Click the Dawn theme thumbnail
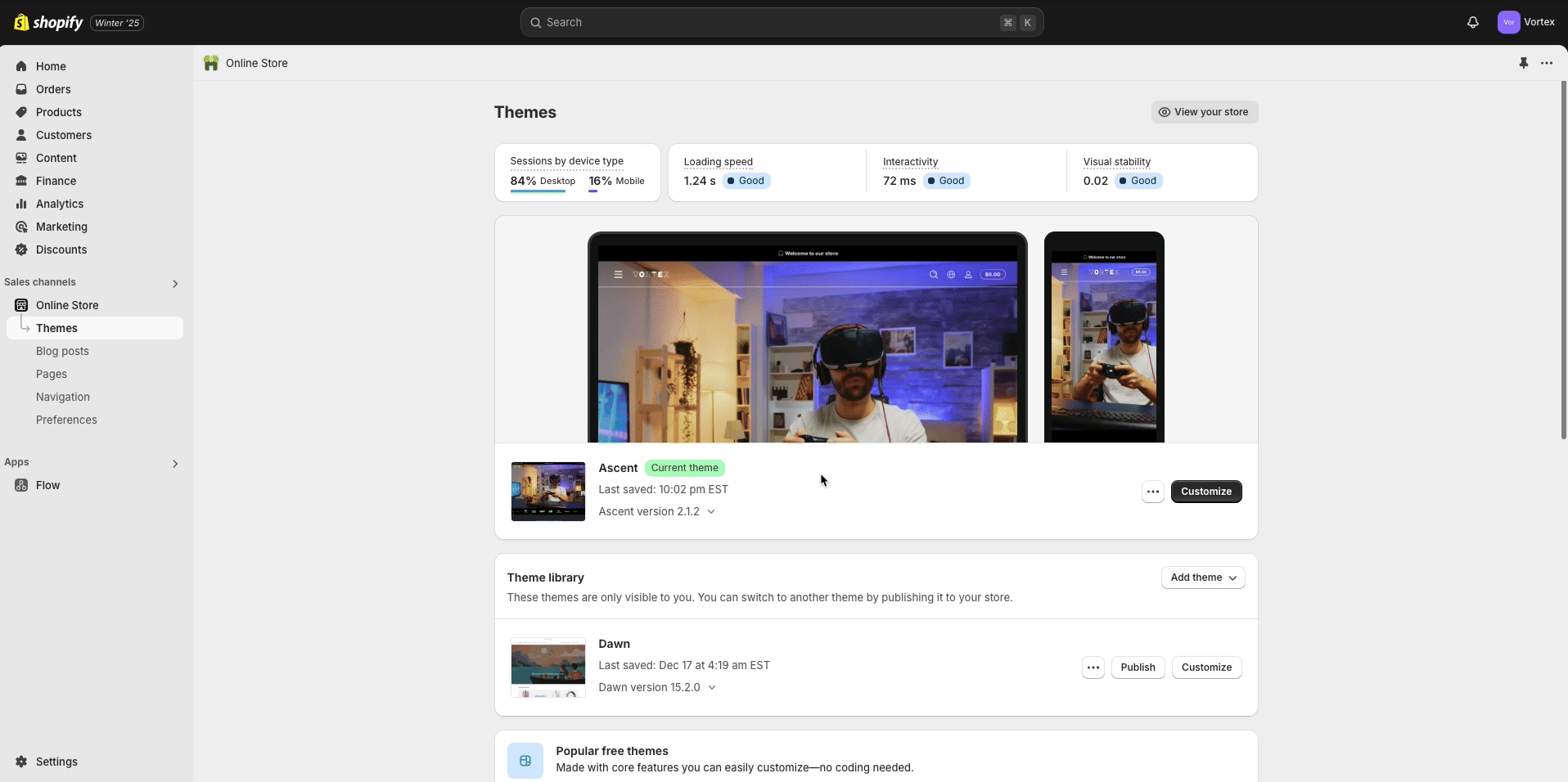1568x782 pixels. click(547, 667)
